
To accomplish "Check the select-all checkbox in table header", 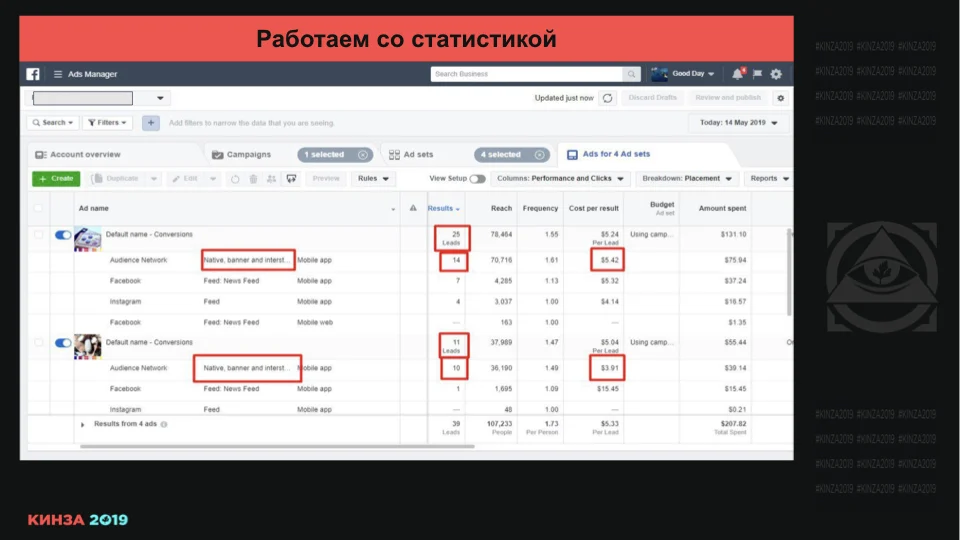I will pyautogui.click(x=39, y=208).
